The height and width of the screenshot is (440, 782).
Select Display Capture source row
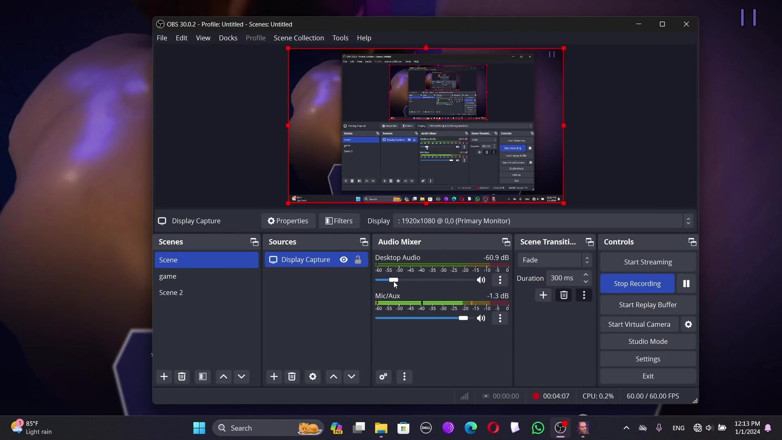316,260
